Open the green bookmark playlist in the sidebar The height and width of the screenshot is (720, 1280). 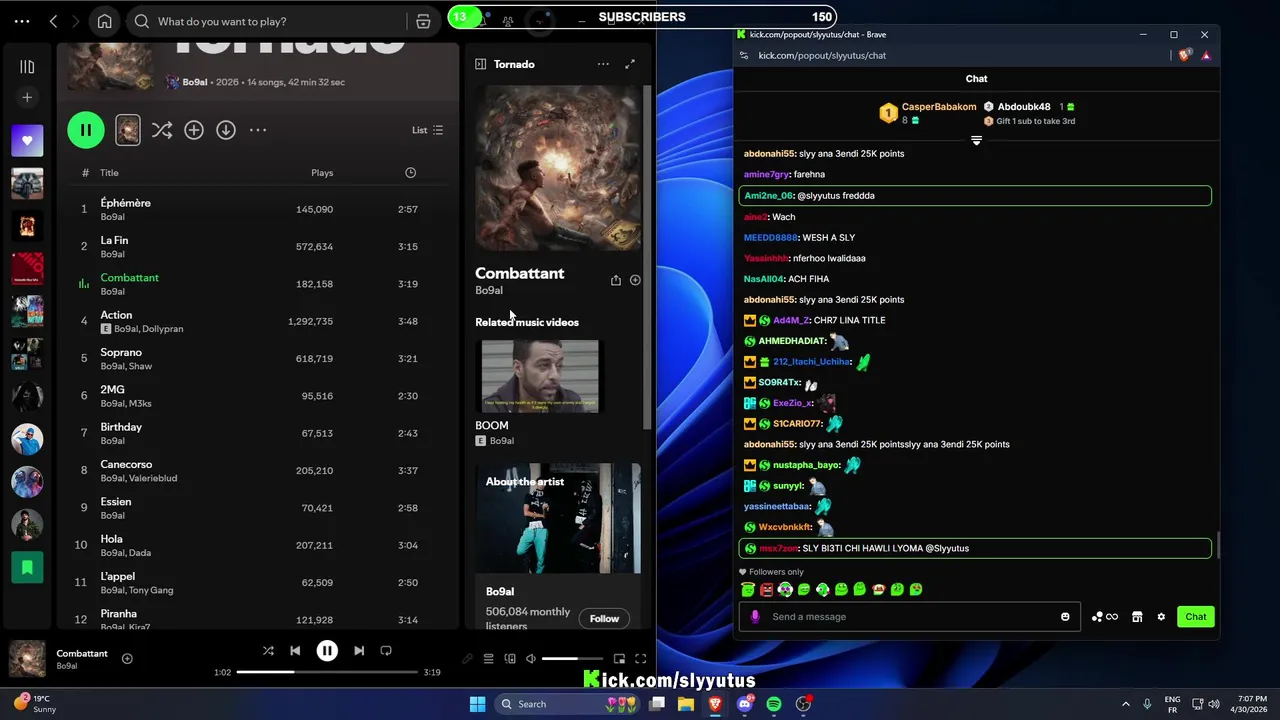27,567
